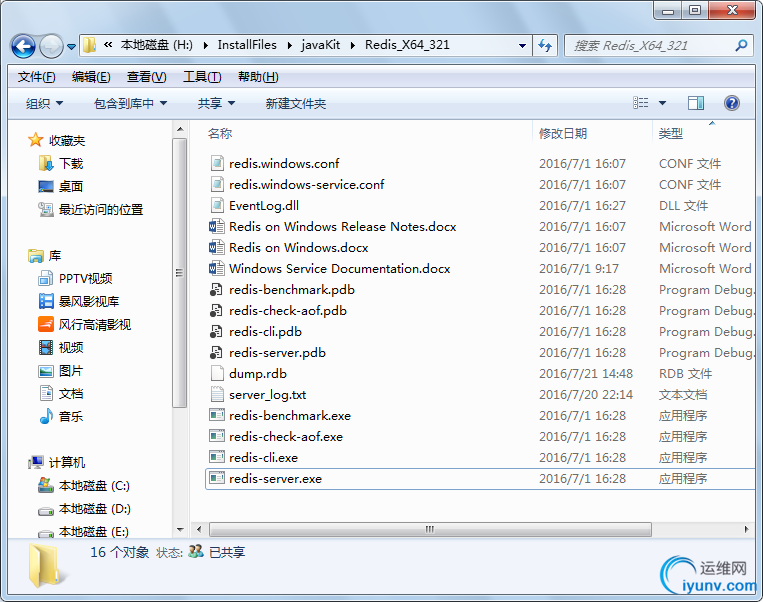This screenshot has width=763, height=602.
Task: Select redis-check-aof.pdb file
Action: 288,310
